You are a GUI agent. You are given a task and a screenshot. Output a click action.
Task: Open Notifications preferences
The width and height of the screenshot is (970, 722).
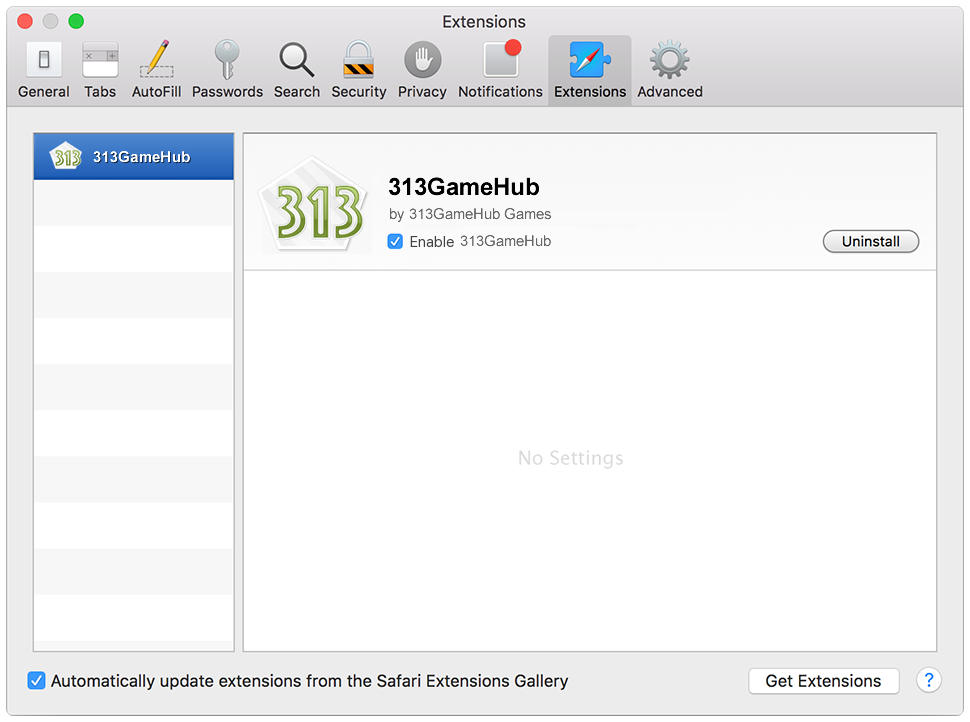[500, 70]
